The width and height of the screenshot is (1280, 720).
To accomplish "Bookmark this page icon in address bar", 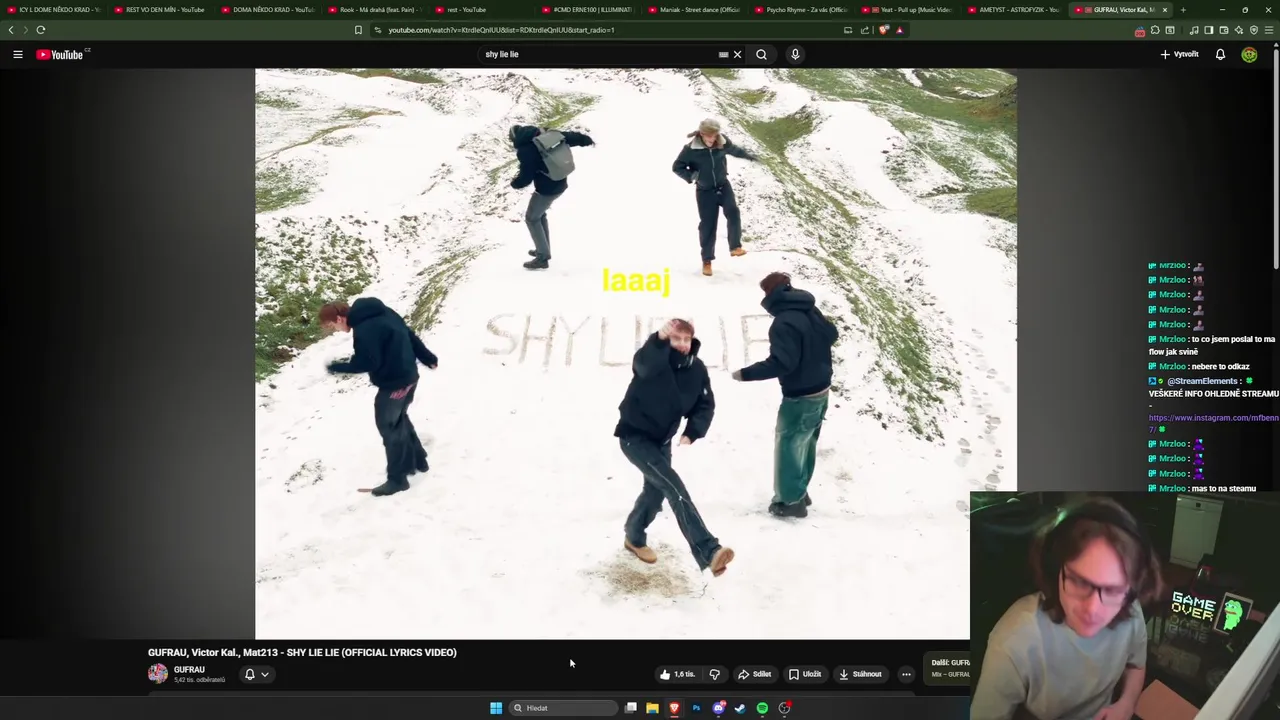I will pos(358,30).
